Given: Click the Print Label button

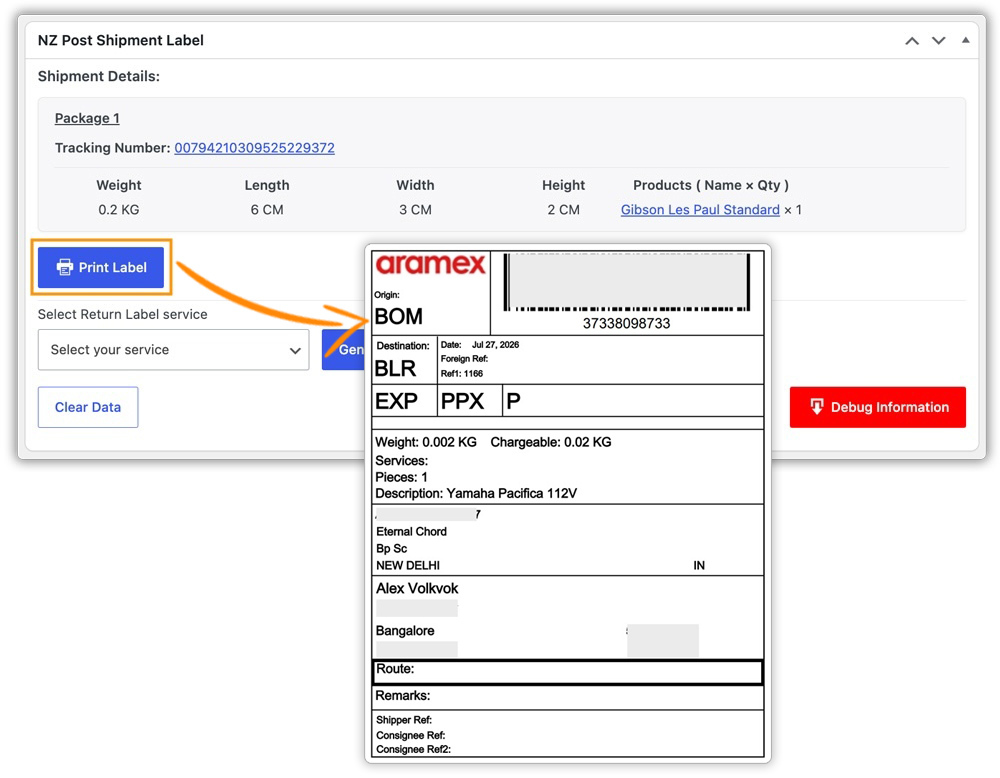Looking at the screenshot, I should 101,267.
